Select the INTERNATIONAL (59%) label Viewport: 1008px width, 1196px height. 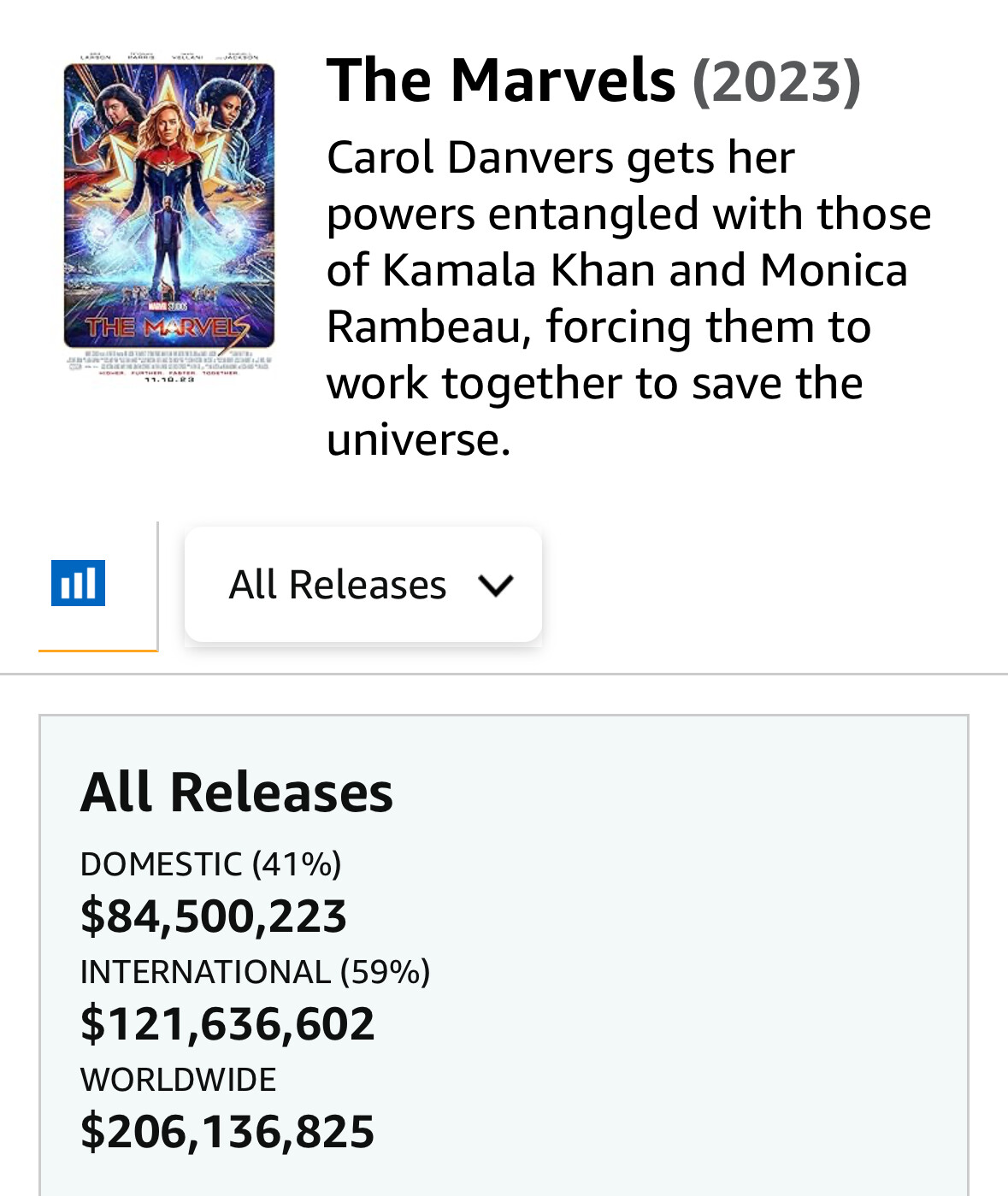point(255,972)
